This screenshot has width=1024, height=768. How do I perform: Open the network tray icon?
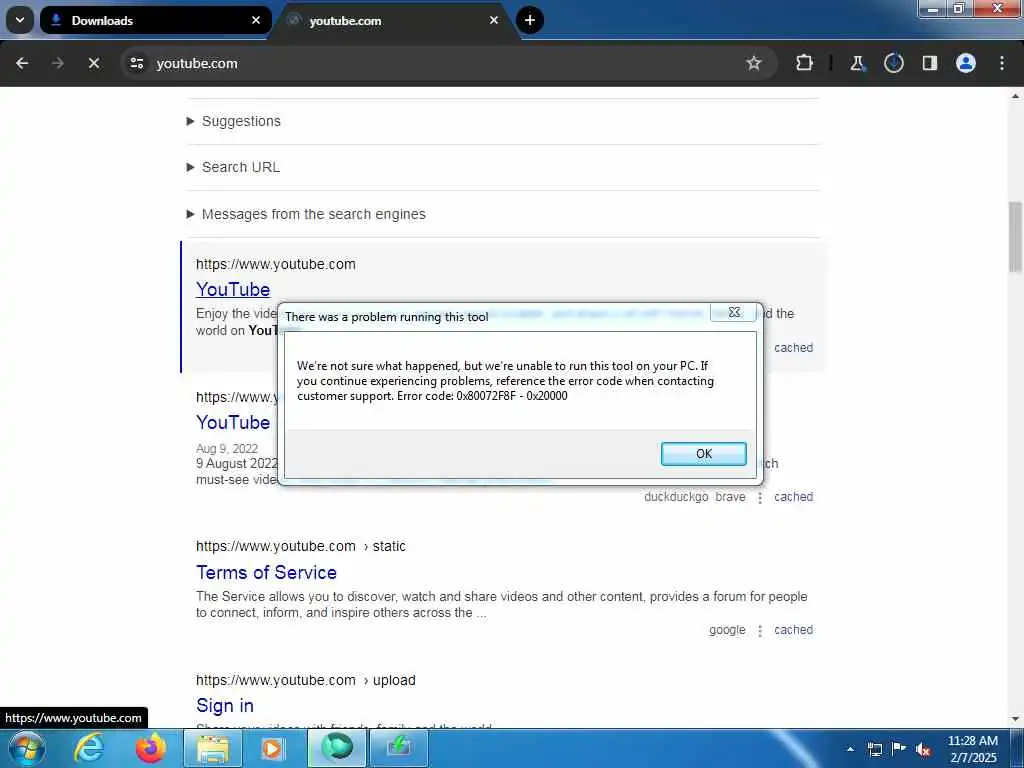click(874, 749)
